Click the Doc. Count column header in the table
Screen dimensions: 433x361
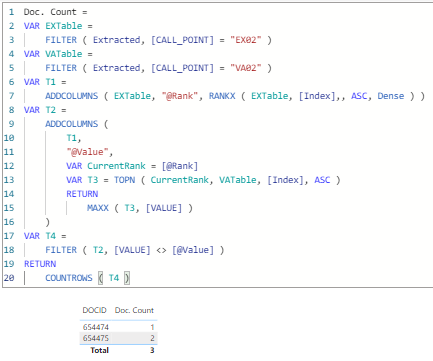click(134, 310)
